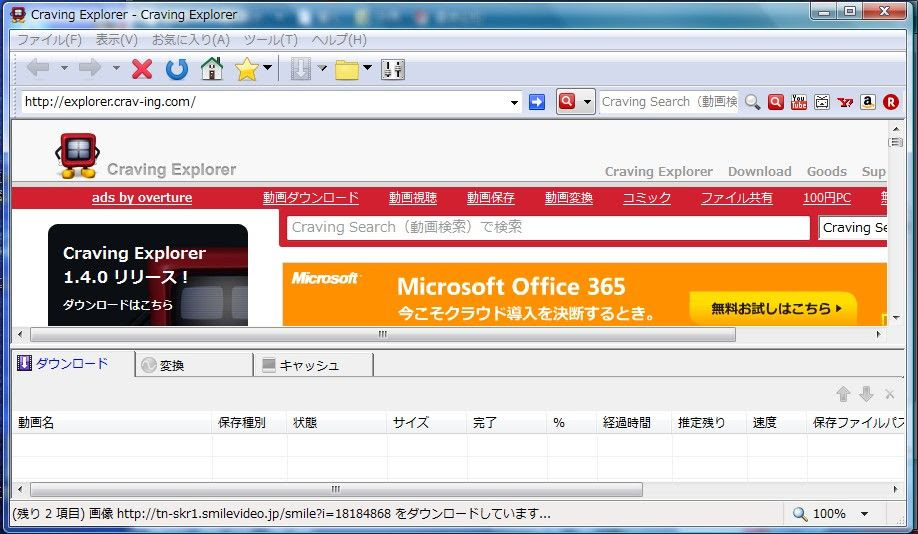Viewport: 918px width, 534px height.
Task: Open the ファイル共有 link
Action: point(737,198)
